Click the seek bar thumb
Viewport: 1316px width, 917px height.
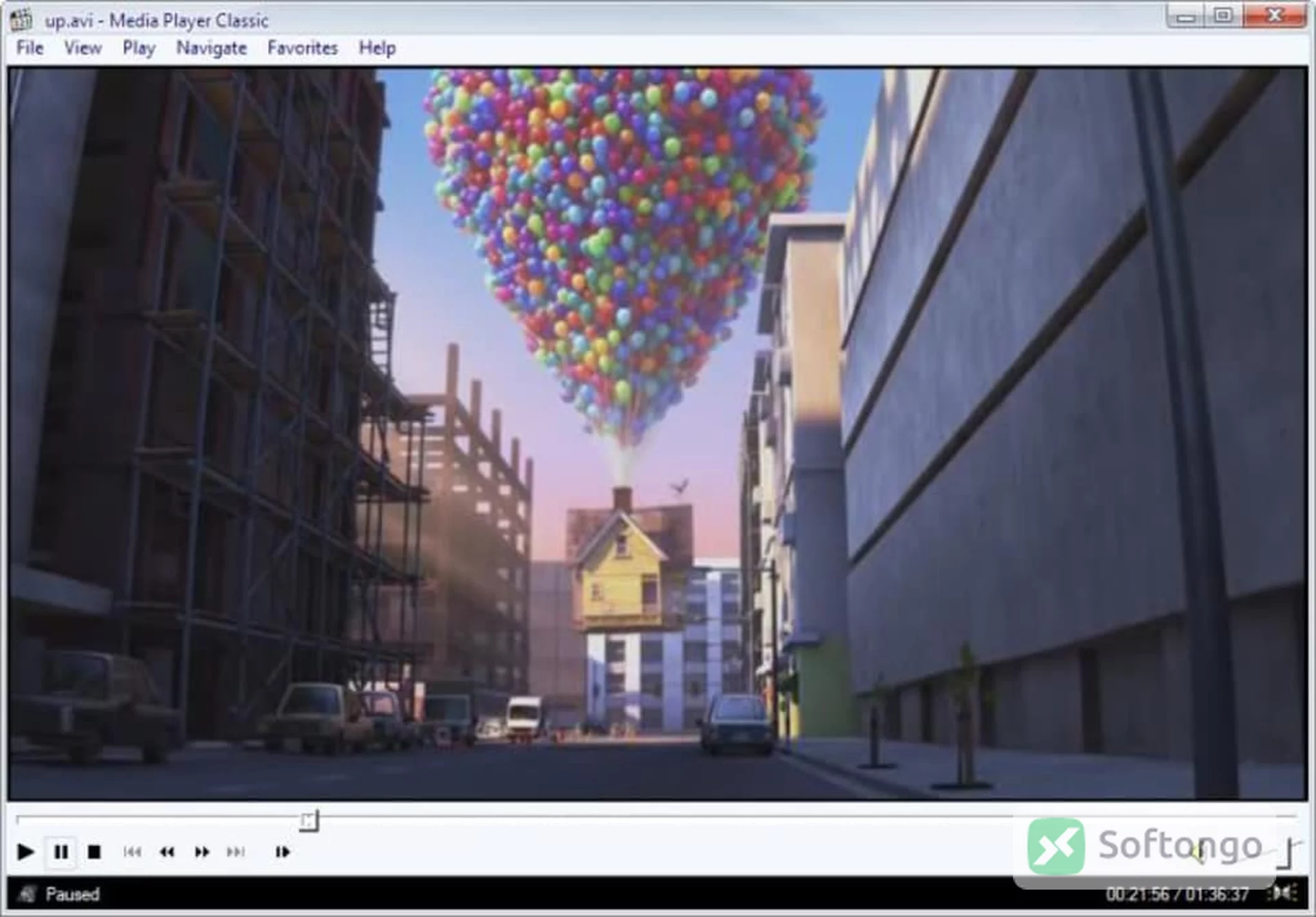[x=309, y=820]
